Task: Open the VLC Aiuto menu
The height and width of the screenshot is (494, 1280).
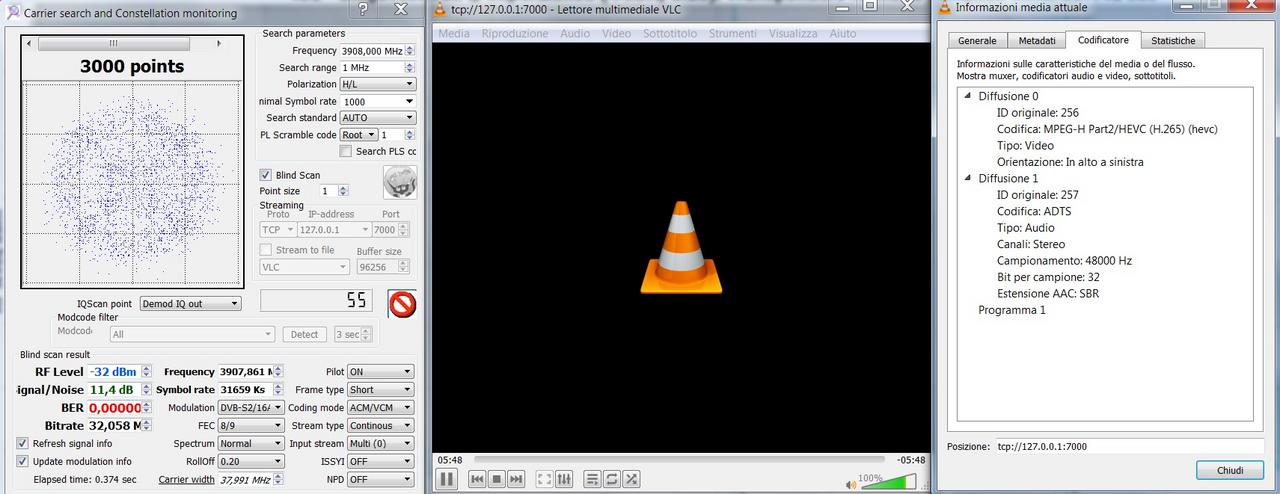Action: click(843, 33)
